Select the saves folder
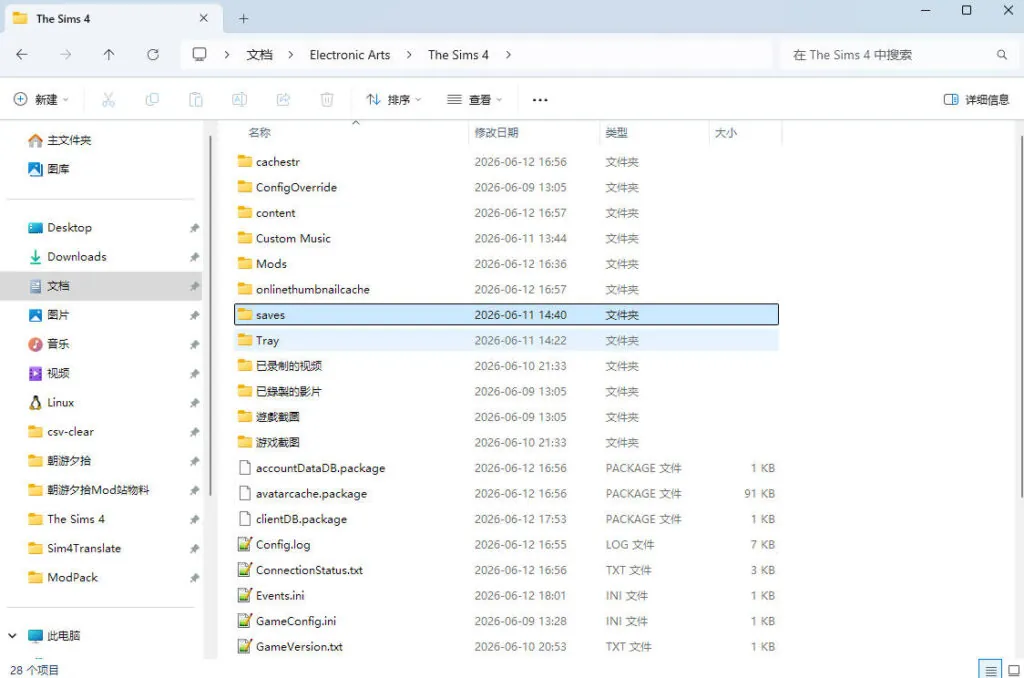Viewport: 1024px width, 678px height. click(x=506, y=314)
